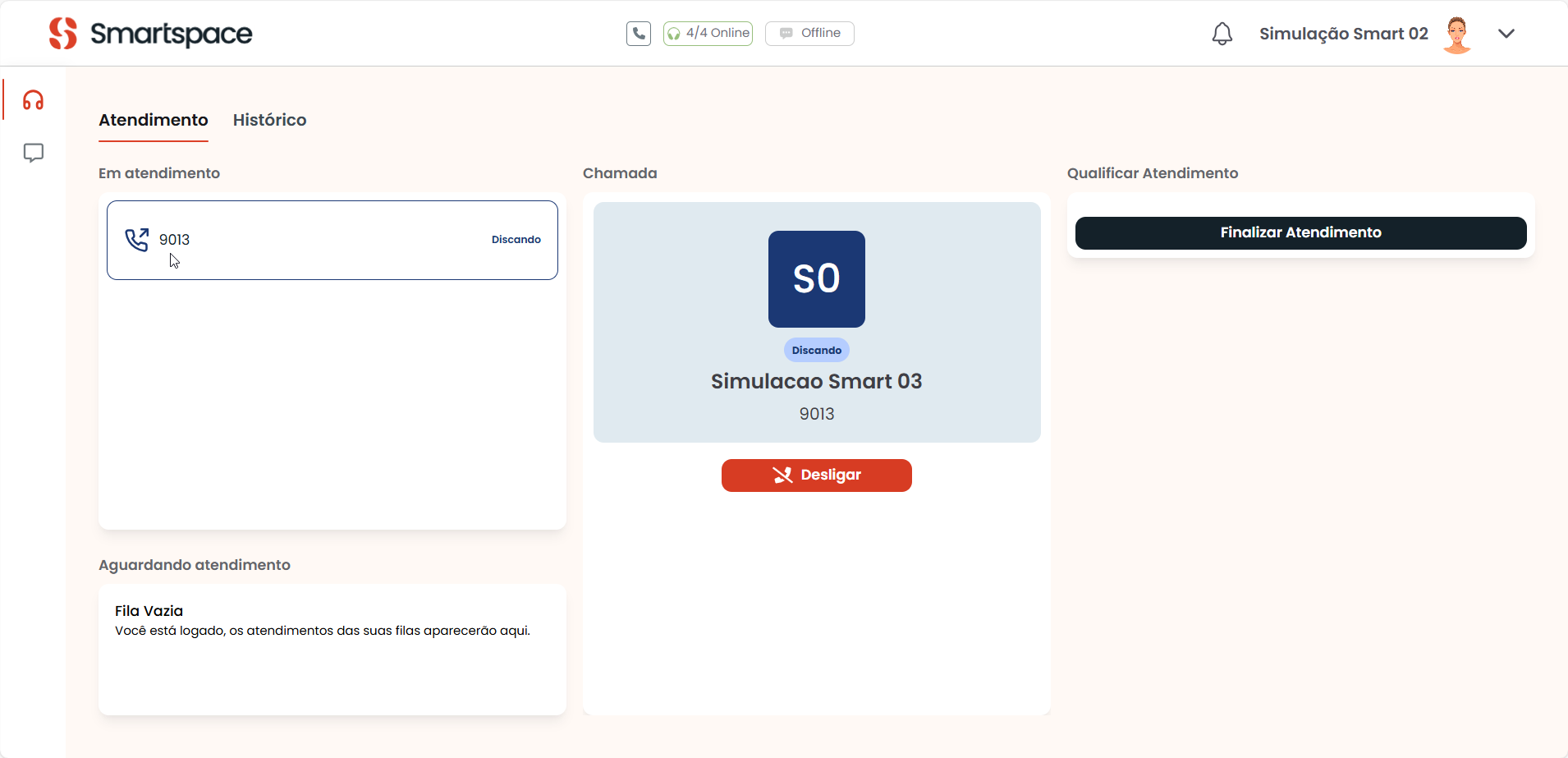Expand the user menu chevron
This screenshot has height=758, width=1568.
click(1506, 34)
